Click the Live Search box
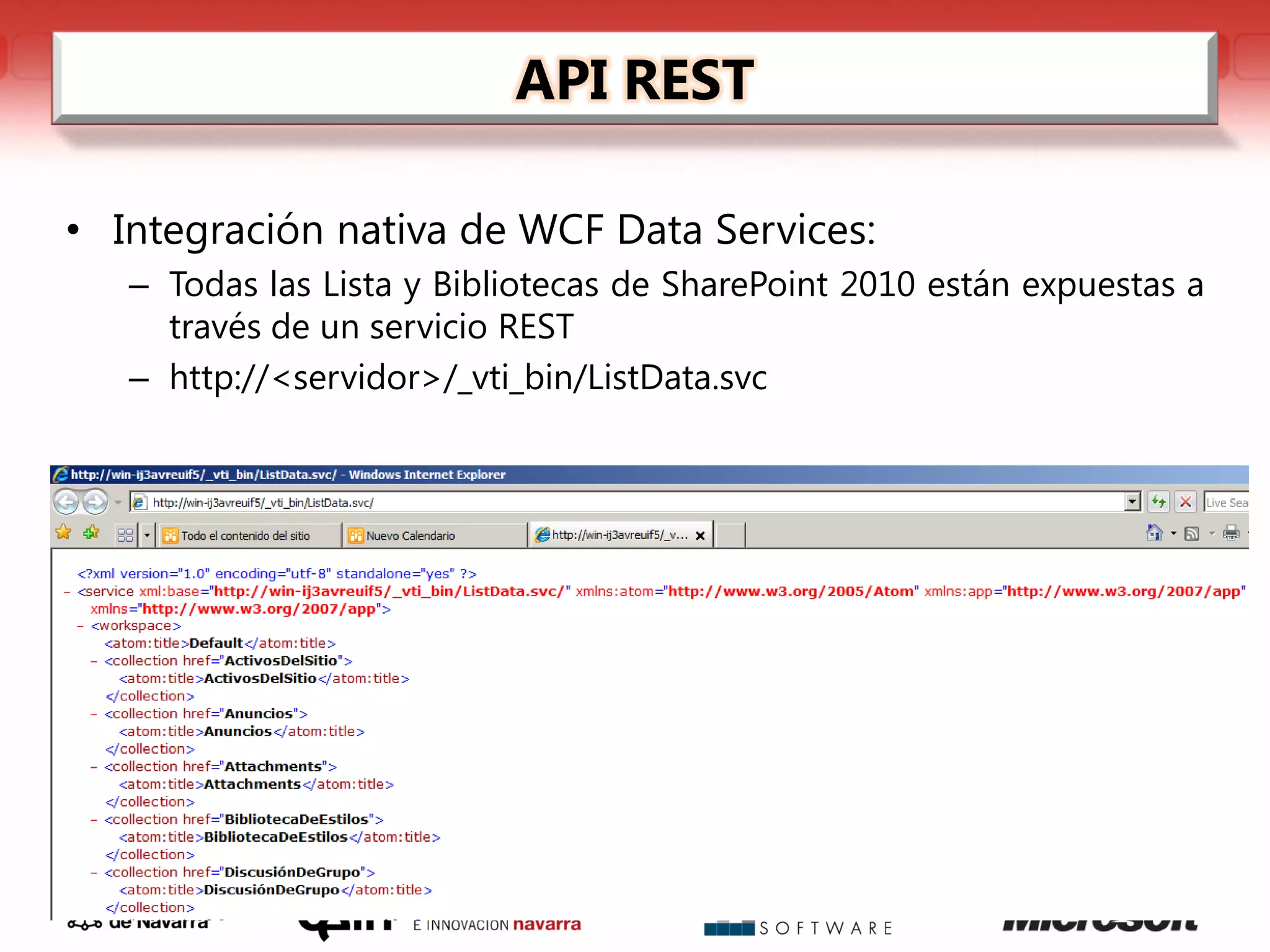 1226,503
